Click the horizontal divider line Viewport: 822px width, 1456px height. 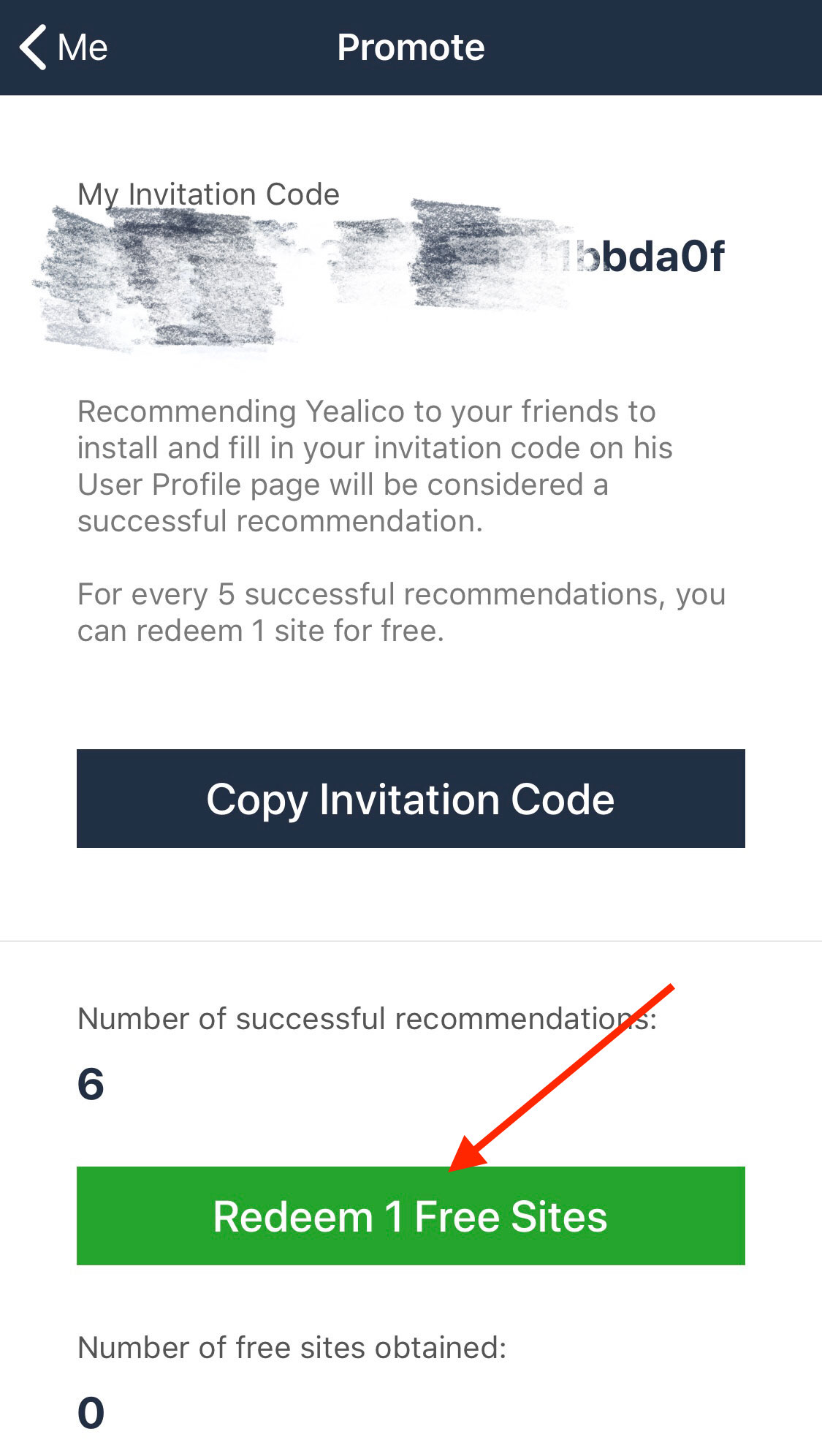(411, 941)
